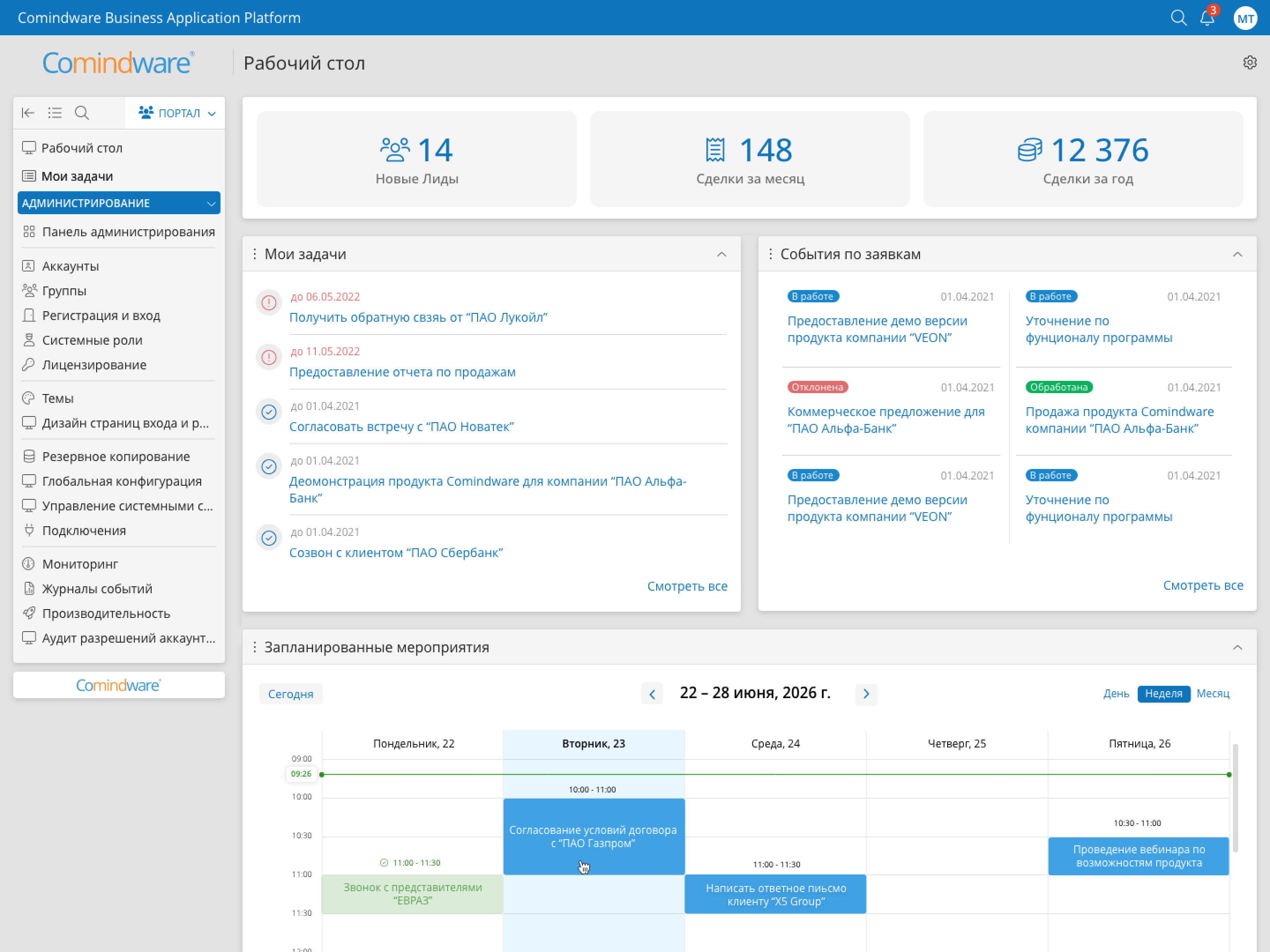Click the calendar vertical scrollbar
Screen dimensions: 1270x952
[x=1235, y=798]
